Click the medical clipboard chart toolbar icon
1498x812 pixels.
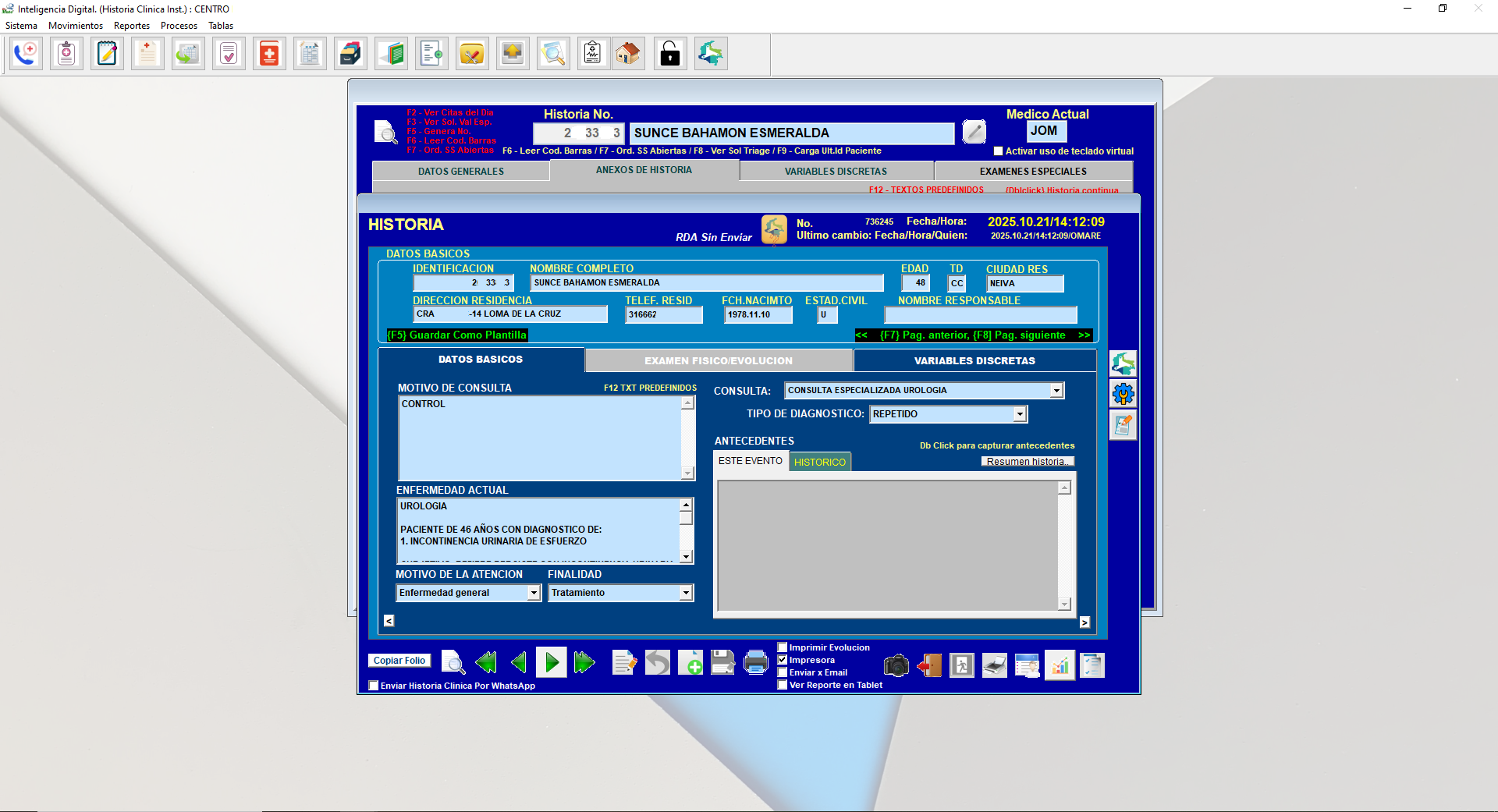[594, 54]
